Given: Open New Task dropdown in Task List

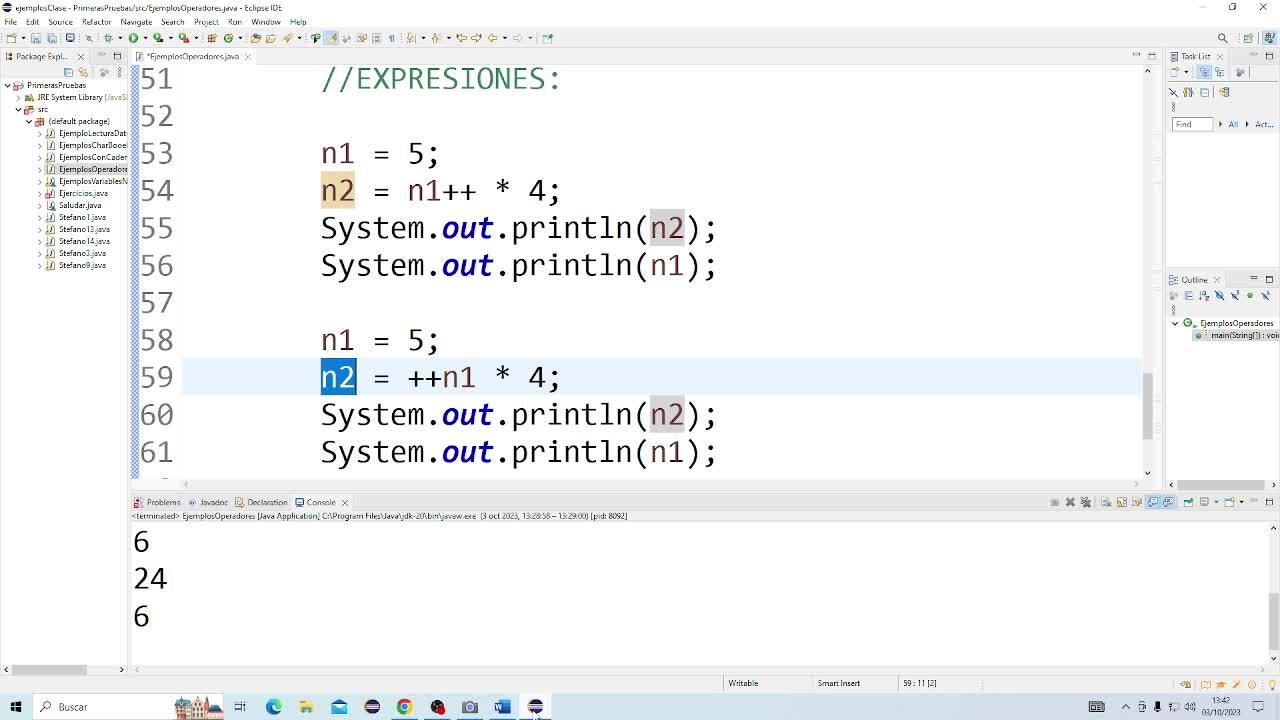Looking at the screenshot, I should (x=1186, y=72).
